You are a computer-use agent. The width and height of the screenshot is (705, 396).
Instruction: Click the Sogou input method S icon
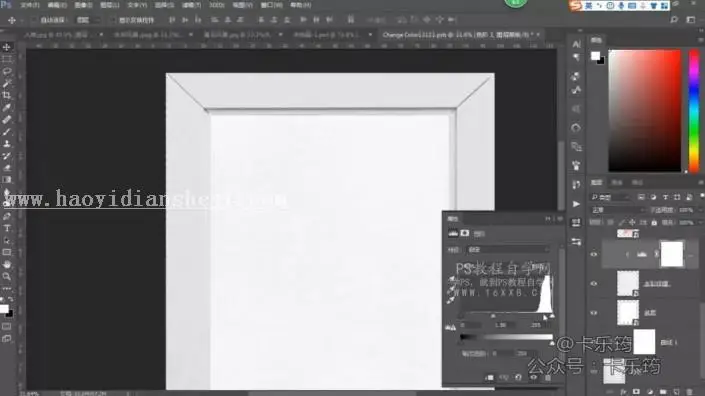click(x=576, y=5)
